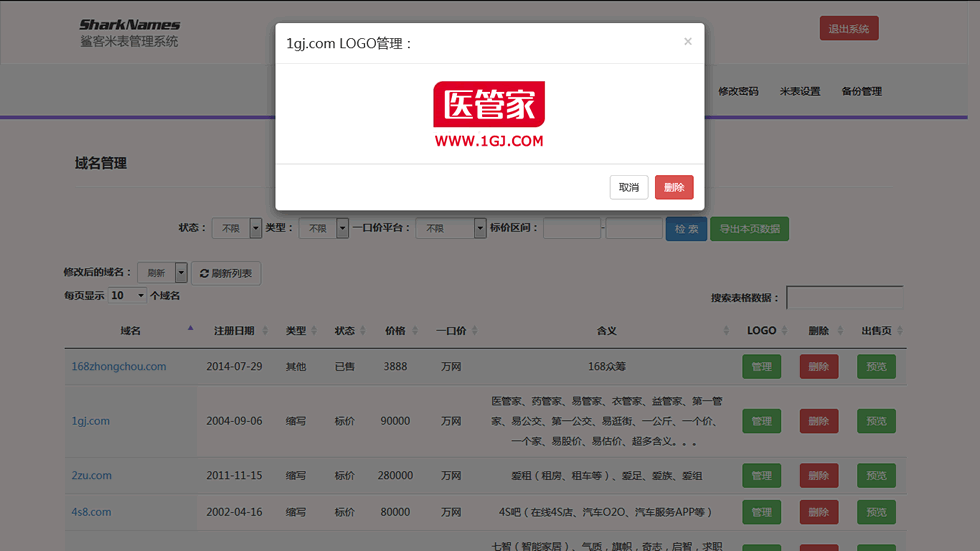
Task: Click the SharkNames logo
Action: click(129, 32)
